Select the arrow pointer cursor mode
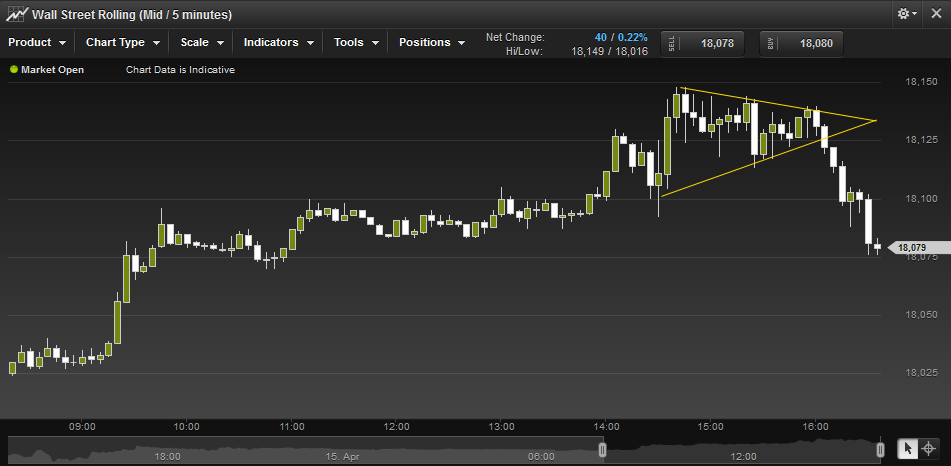951x466 pixels. pos(908,449)
